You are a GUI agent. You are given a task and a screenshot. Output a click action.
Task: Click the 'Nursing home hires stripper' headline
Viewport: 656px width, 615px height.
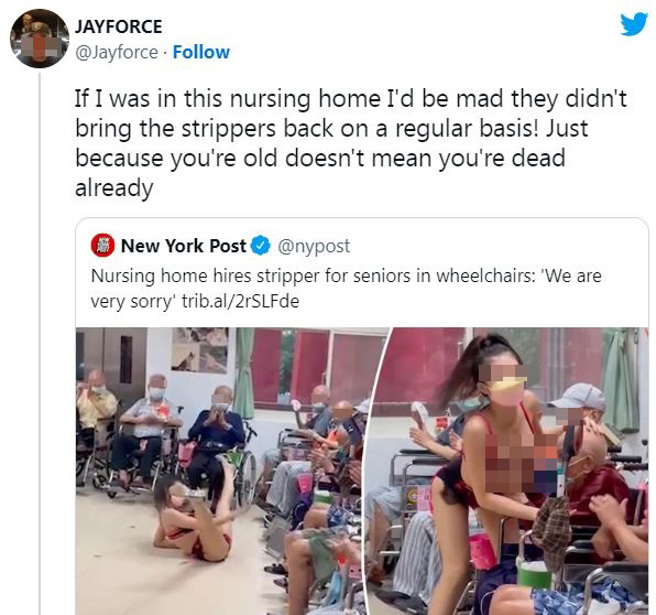click(x=346, y=276)
